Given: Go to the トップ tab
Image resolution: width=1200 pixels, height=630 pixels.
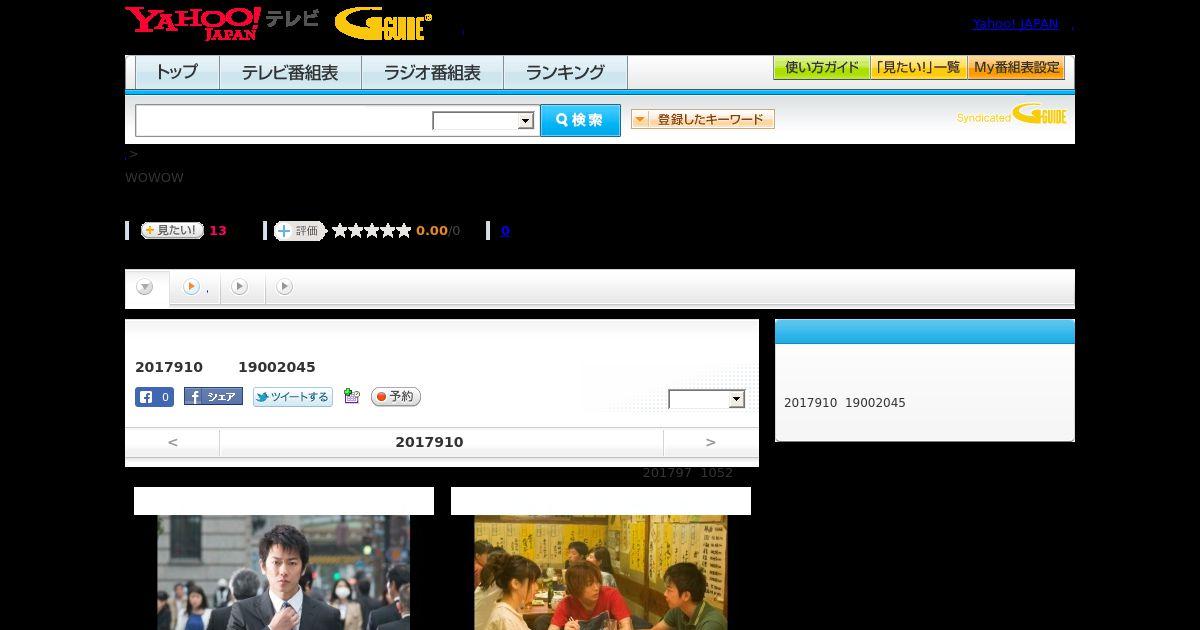Looking at the screenshot, I should [x=177, y=72].
